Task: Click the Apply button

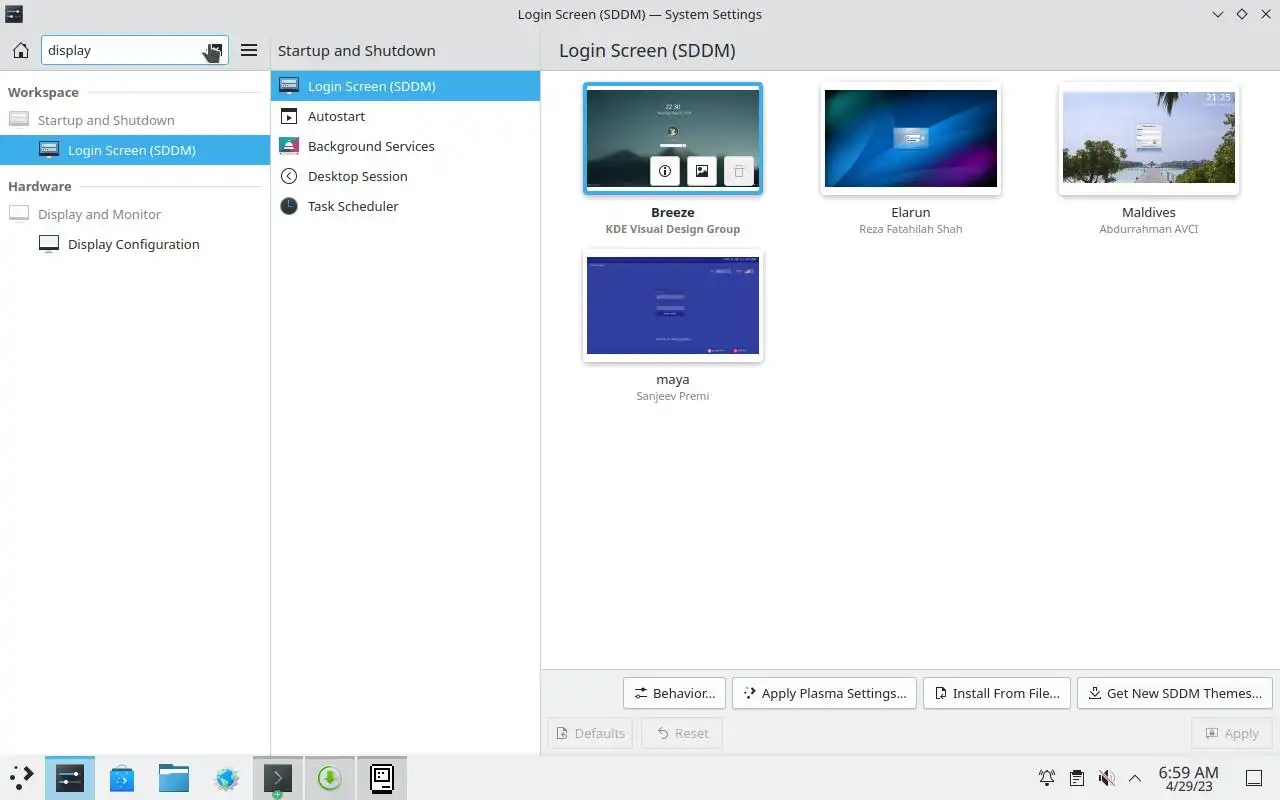Action: [x=1232, y=733]
